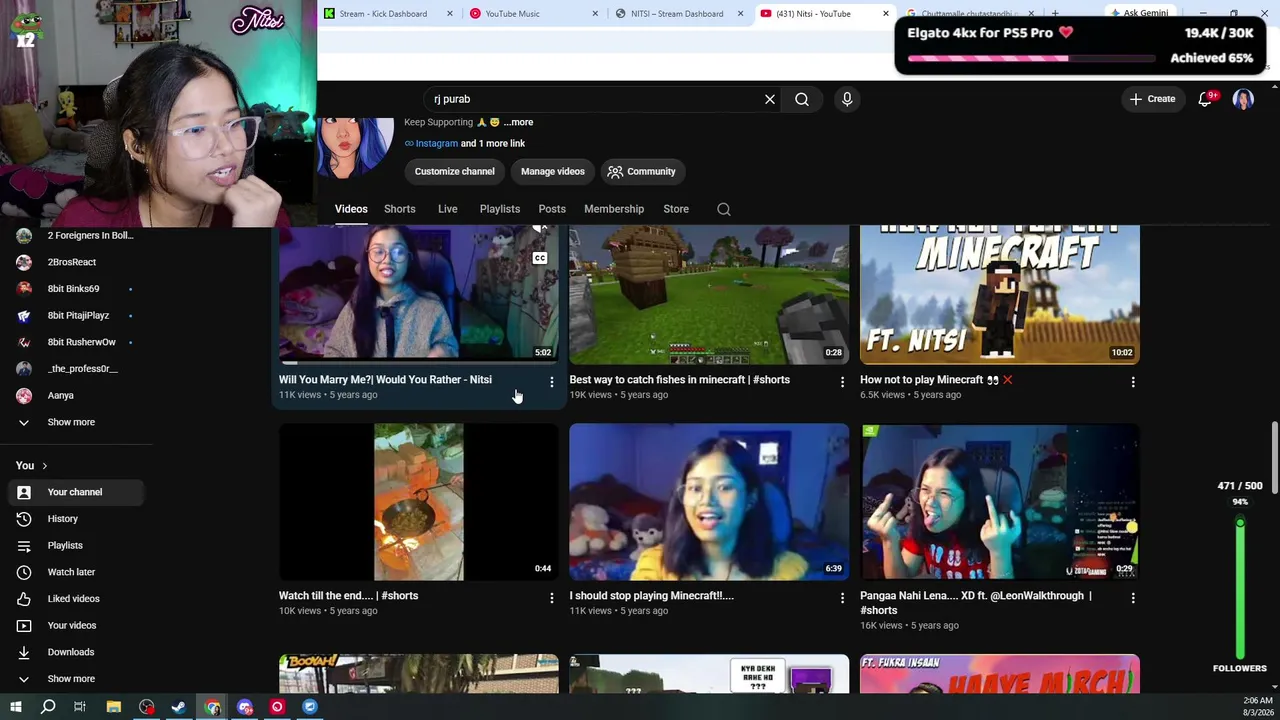Screen dimensions: 1280x720
Task: Open options for Watch till the end video
Action: coord(551,597)
